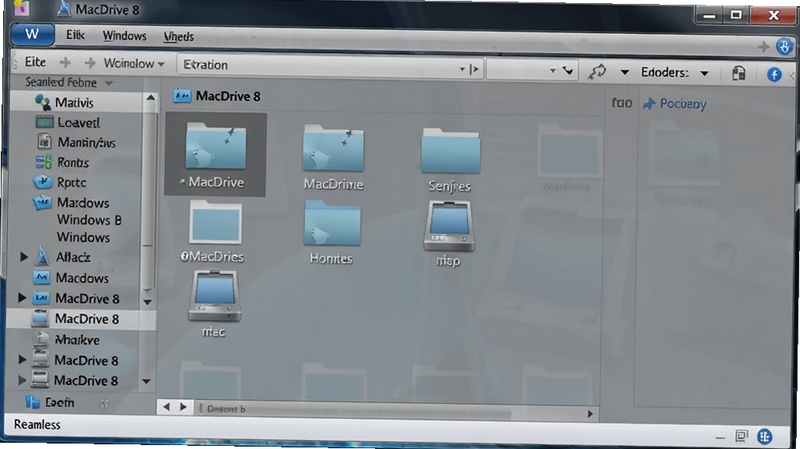
Task: Open the Windows menu in menu bar
Action: pyautogui.click(x=124, y=36)
